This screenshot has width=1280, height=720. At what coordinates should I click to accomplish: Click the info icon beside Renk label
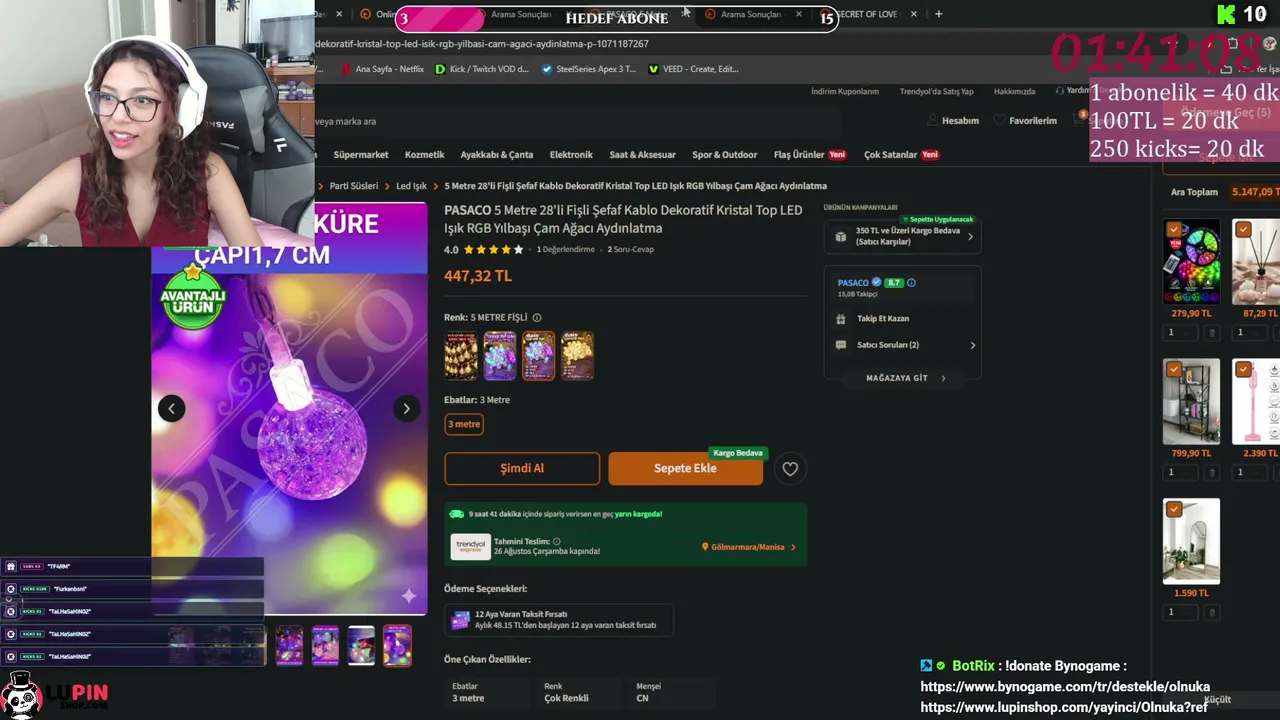click(537, 318)
